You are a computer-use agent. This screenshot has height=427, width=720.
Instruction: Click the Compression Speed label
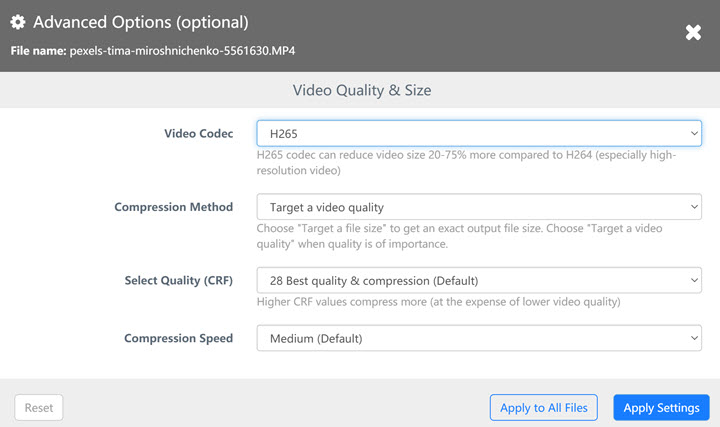[178, 339]
